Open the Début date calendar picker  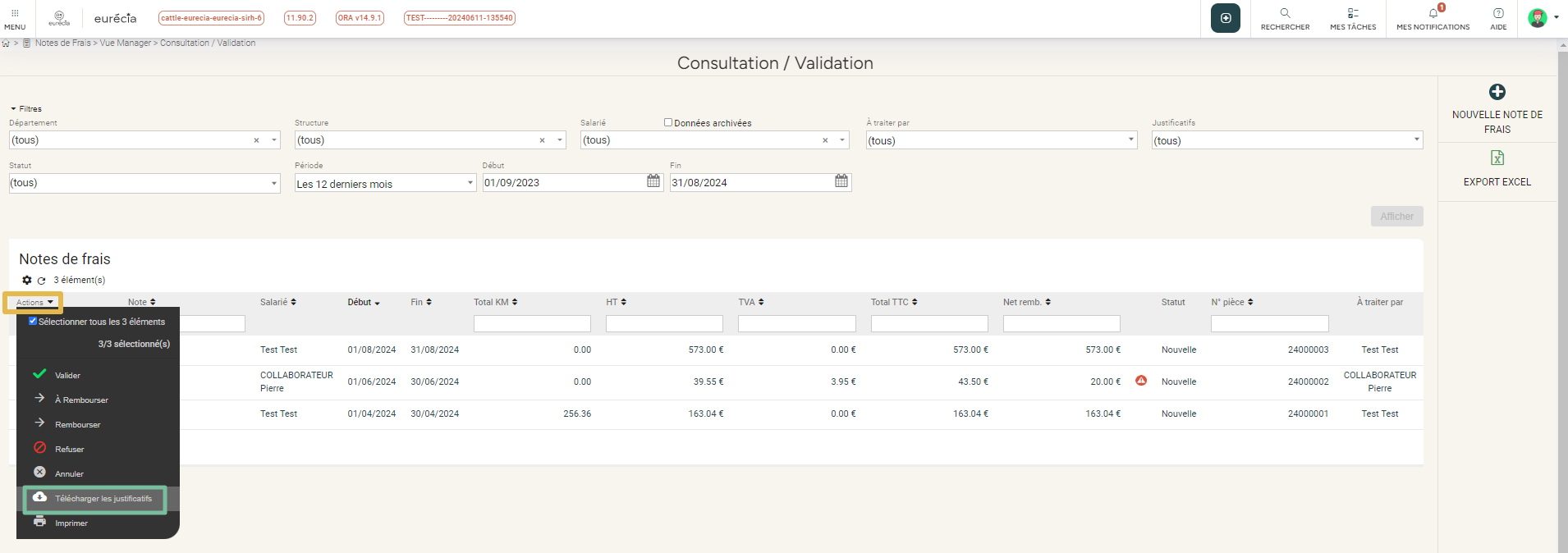[x=653, y=181]
